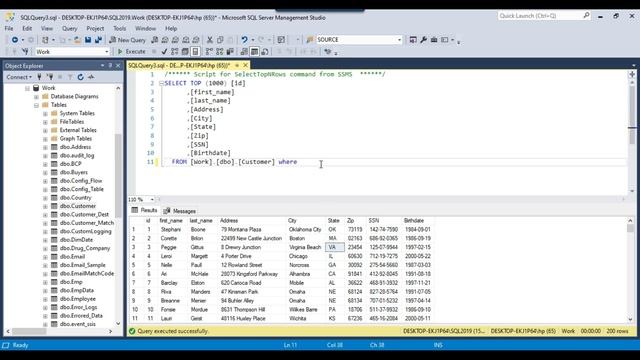Click Object Explorer disconnect plug icon
Image resolution: width=640 pixels, height=360 pixels.
coord(50,77)
